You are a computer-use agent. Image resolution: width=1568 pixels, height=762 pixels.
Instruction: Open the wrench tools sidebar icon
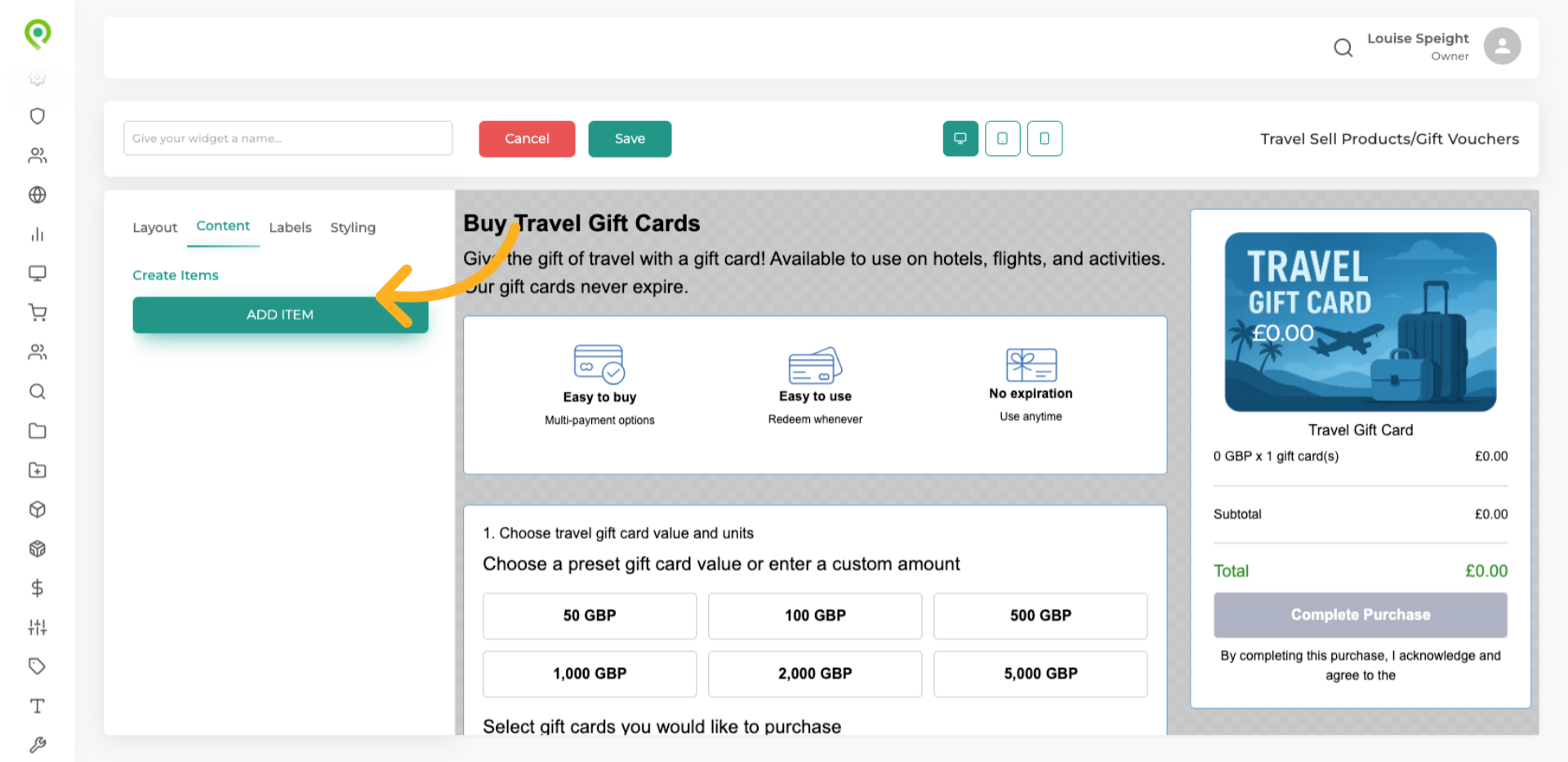point(38,745)
